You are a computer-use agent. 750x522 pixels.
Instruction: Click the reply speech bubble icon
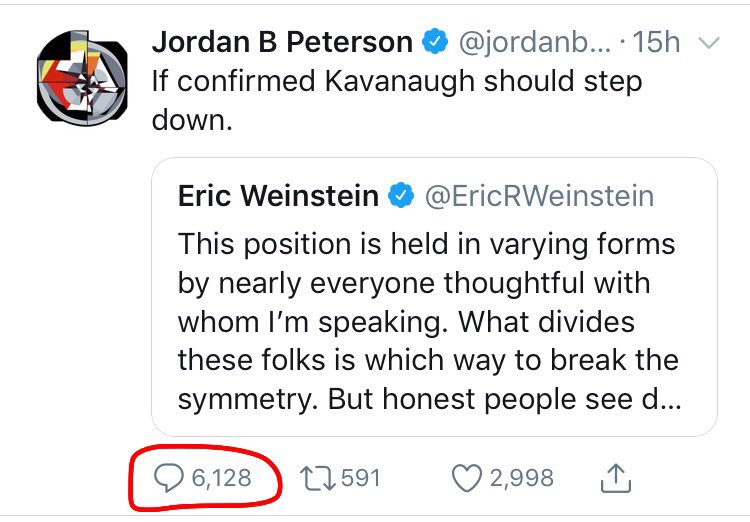[168, 478]
